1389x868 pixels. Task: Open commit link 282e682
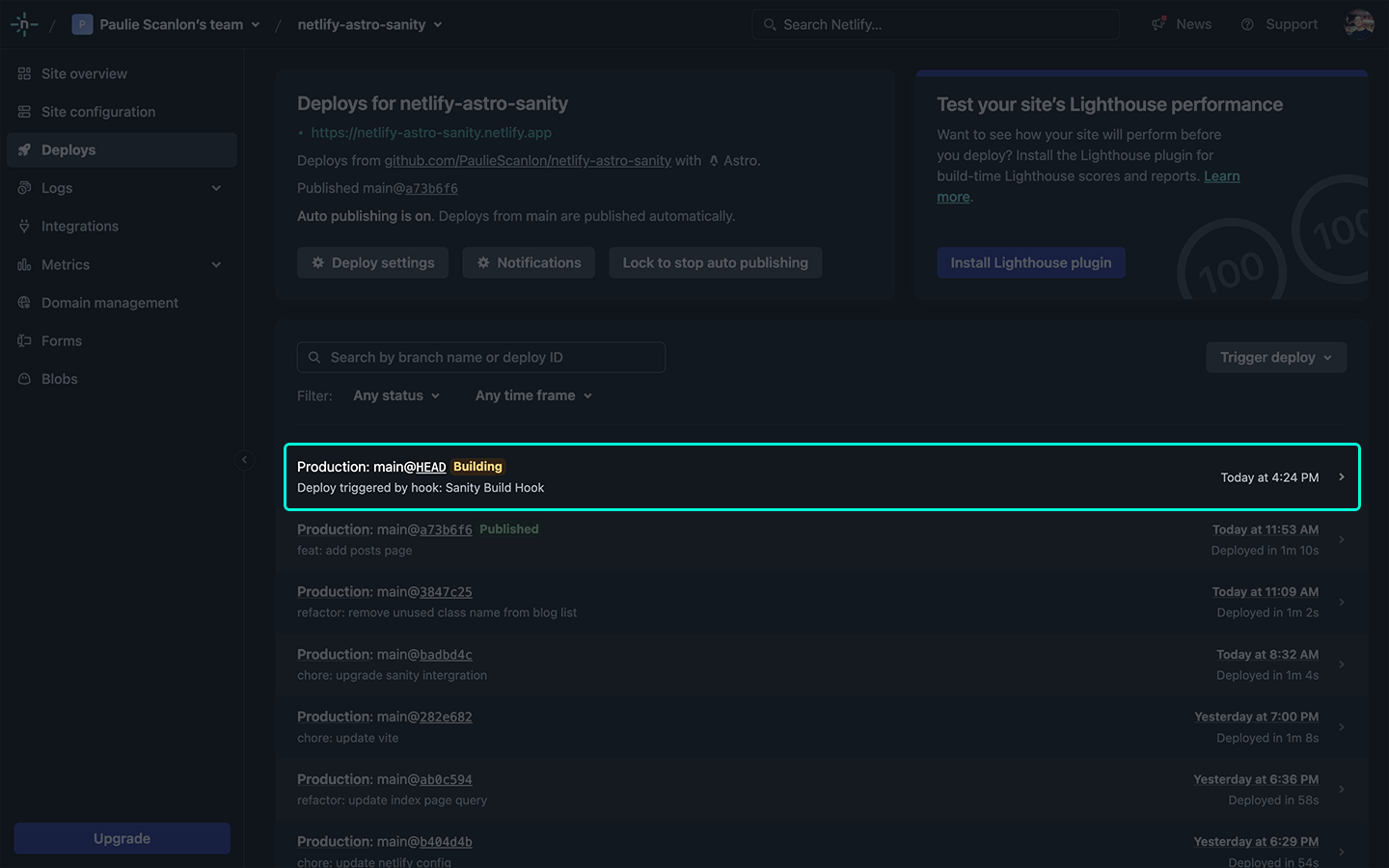coord(446,717)
